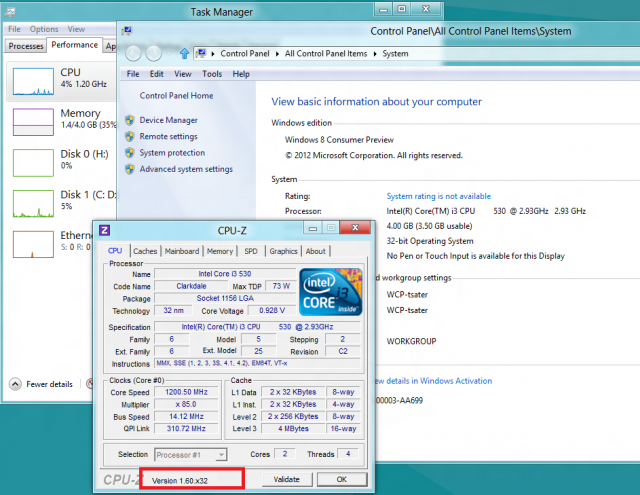Click the Device Manager shield icon
The width and height of the screenshot is (640, 495).
tap(130, 120)
